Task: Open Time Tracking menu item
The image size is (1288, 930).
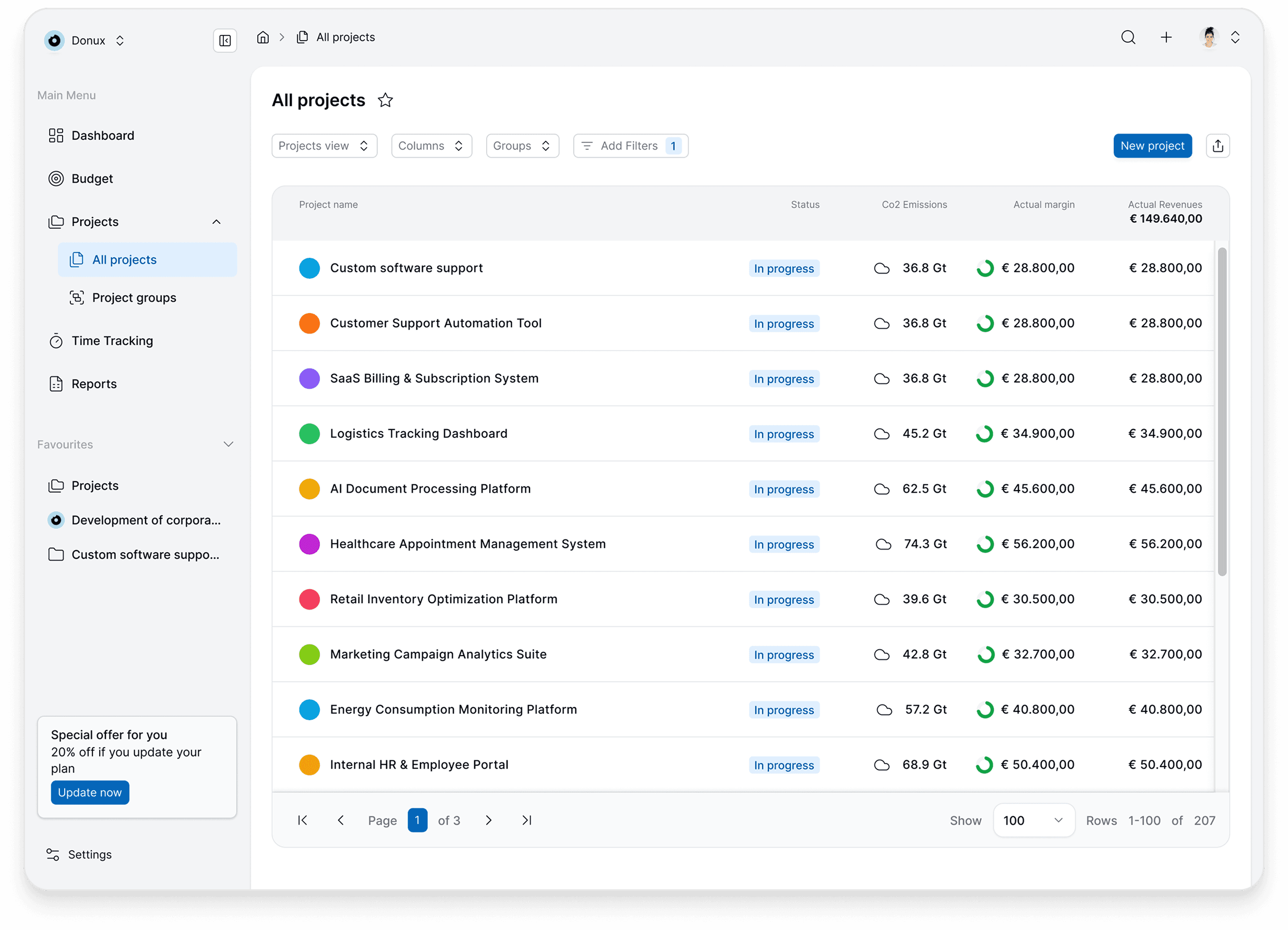Action: click(112, 341)
